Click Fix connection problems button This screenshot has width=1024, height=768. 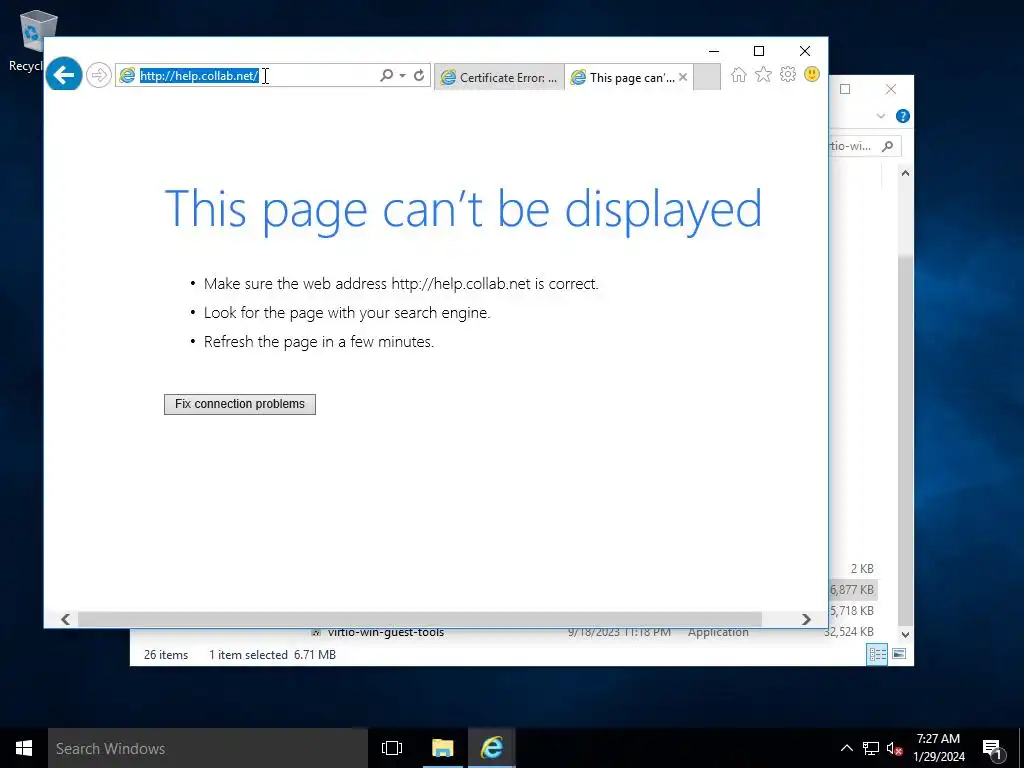240,404
